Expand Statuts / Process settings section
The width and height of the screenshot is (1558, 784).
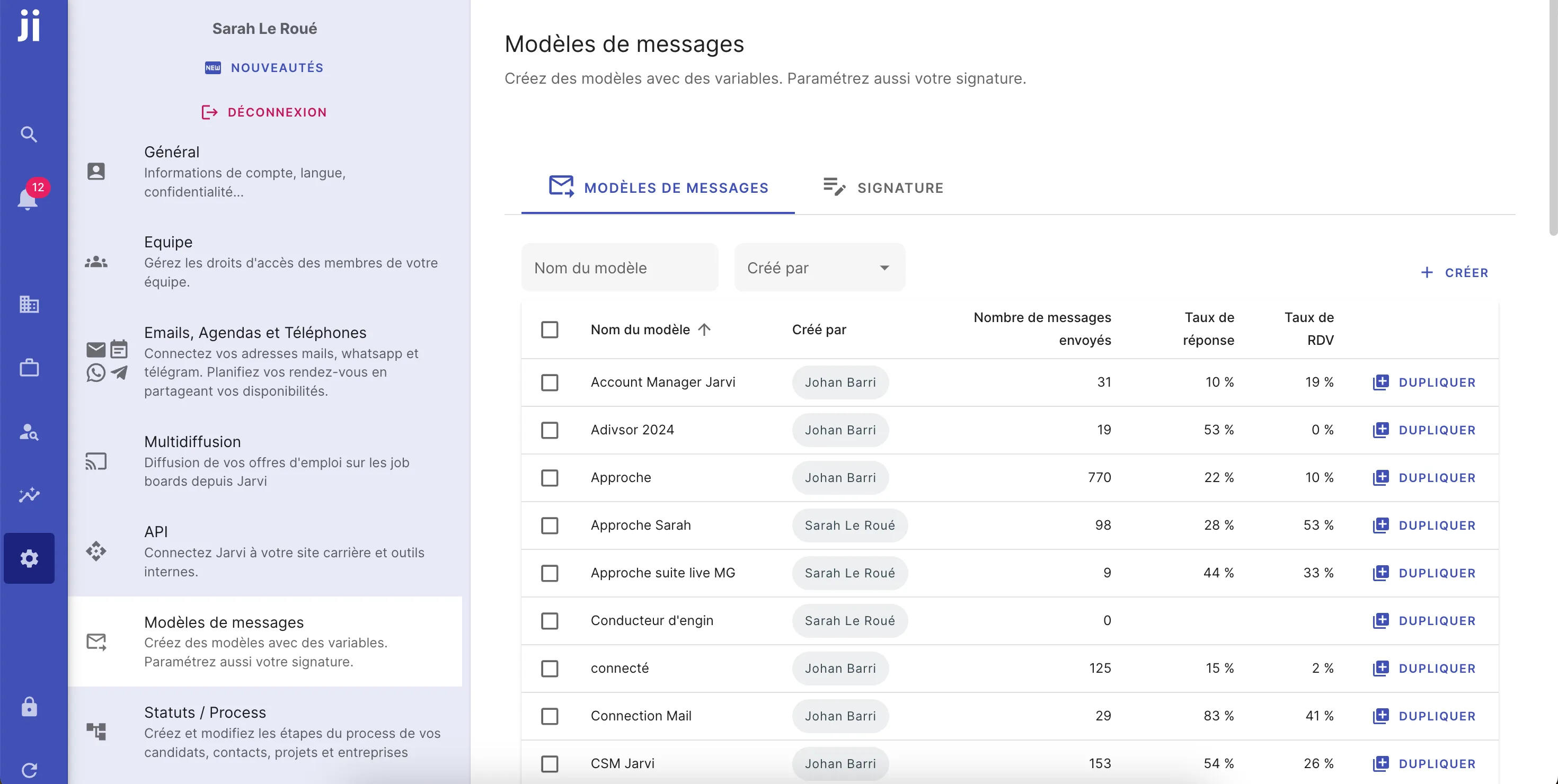(x=205, y=712)
